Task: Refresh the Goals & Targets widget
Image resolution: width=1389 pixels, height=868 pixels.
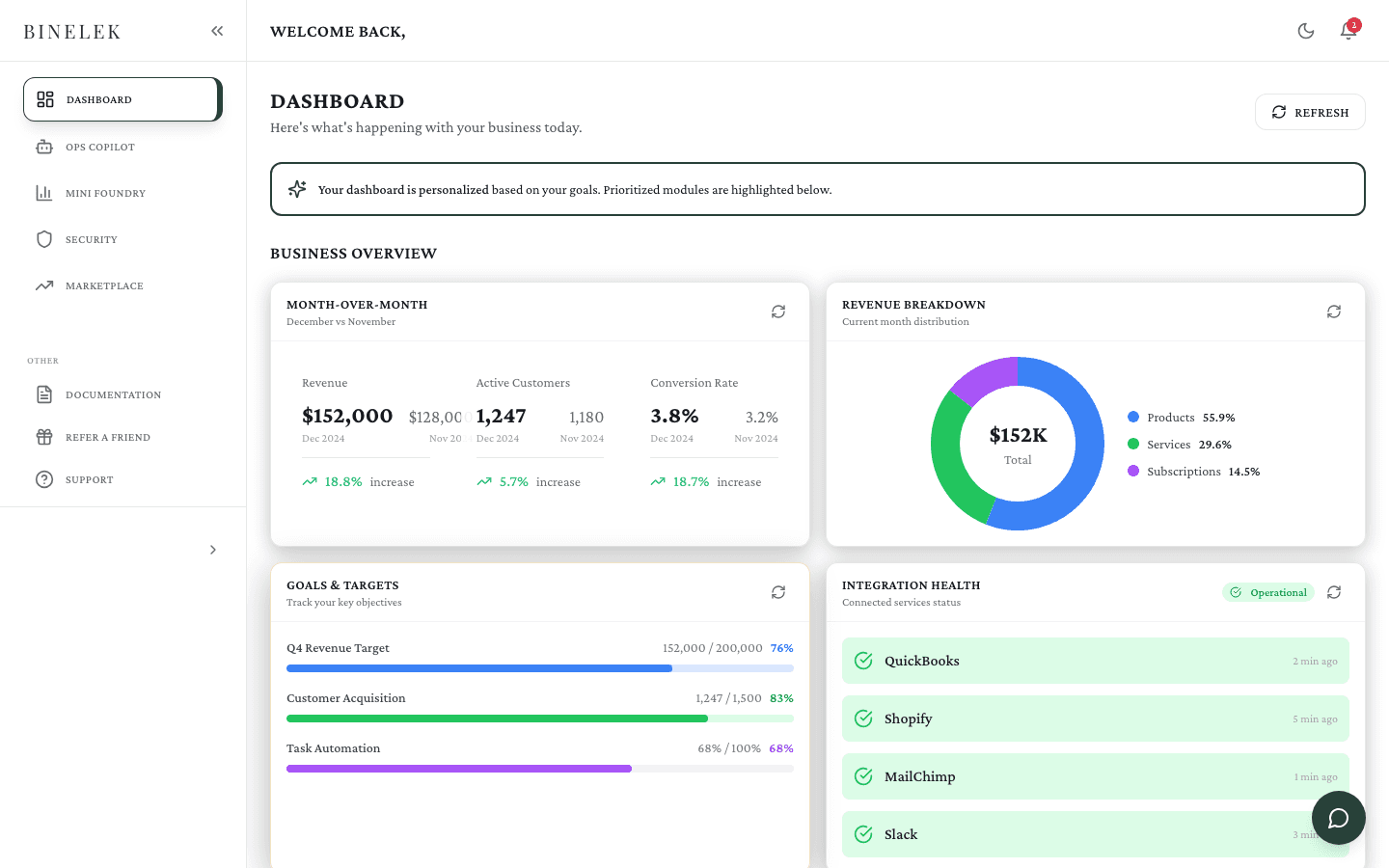Action: point(778,592)
